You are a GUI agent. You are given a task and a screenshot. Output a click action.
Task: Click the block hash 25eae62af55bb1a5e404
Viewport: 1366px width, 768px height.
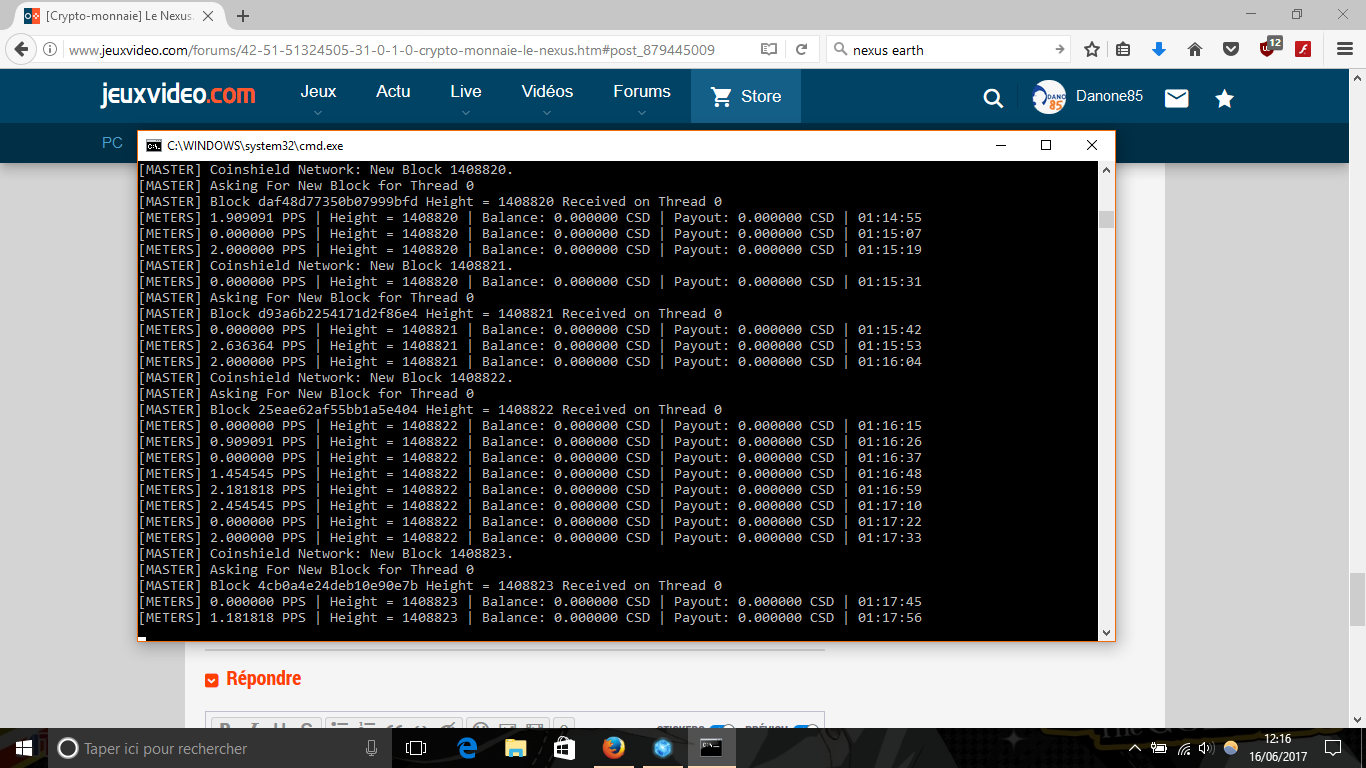coord(337,410)
